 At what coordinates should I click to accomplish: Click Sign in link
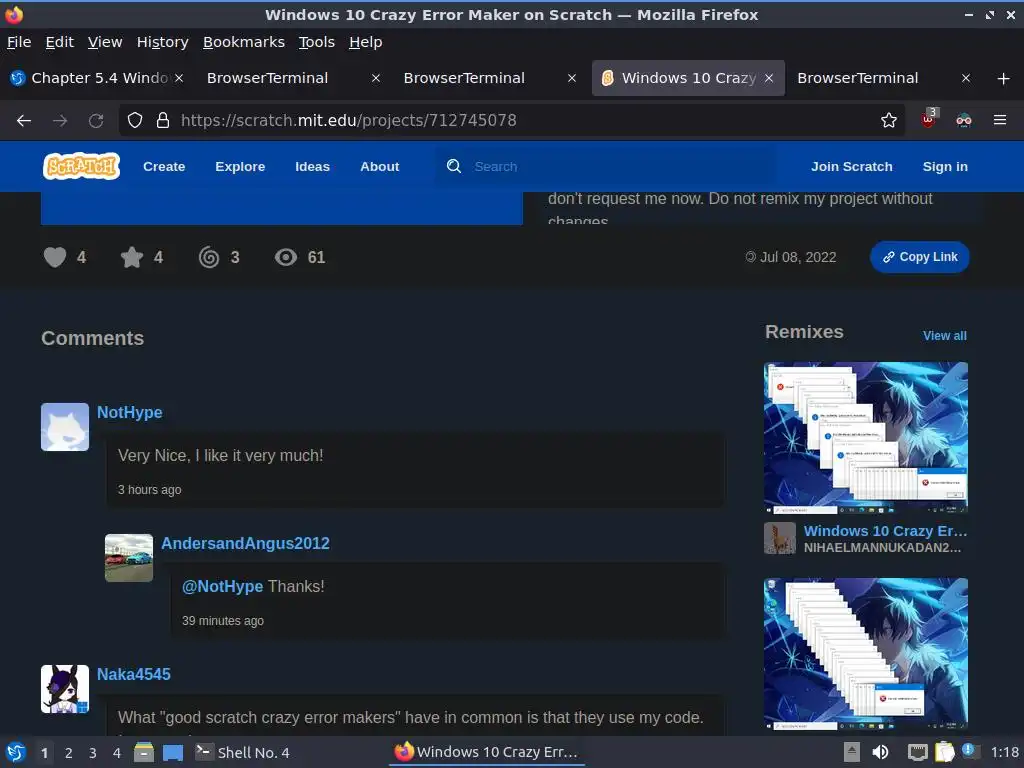tap(945, 167)
